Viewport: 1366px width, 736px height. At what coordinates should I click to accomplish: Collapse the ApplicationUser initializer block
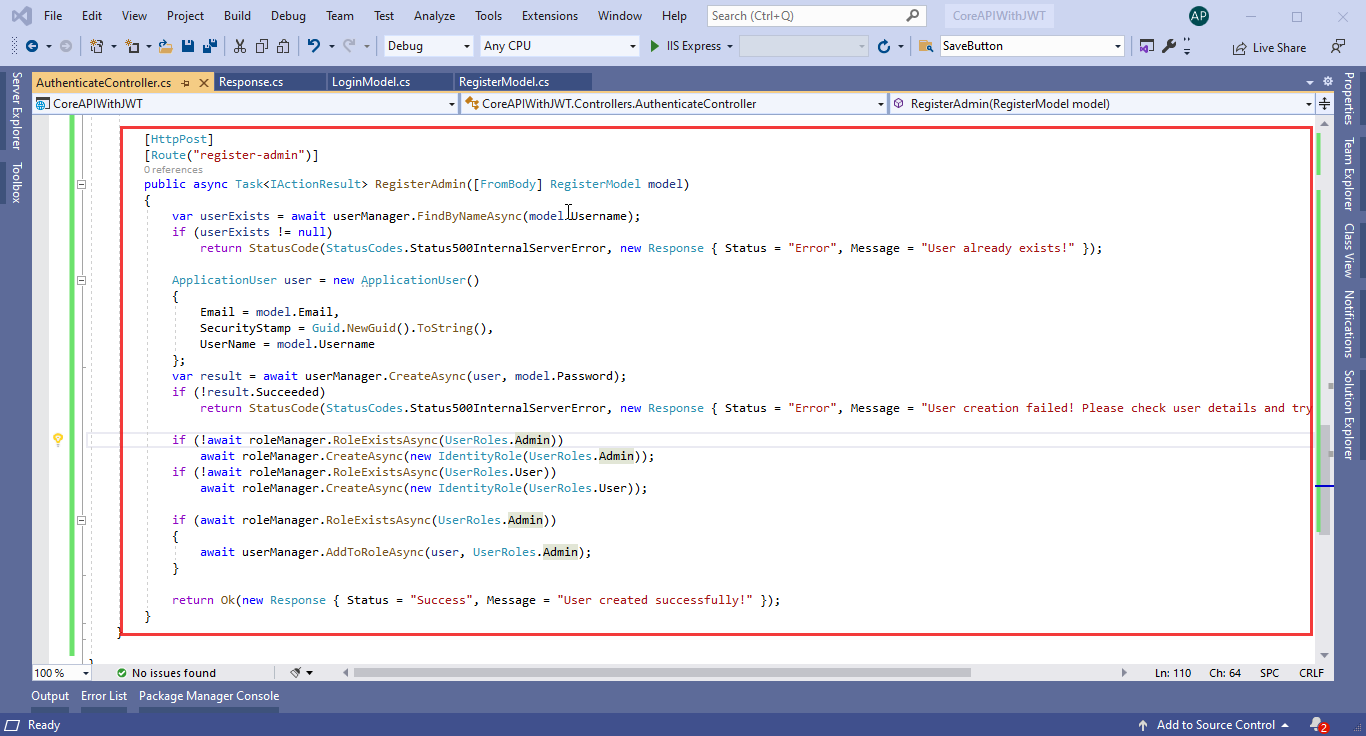[x=81, y=280]
